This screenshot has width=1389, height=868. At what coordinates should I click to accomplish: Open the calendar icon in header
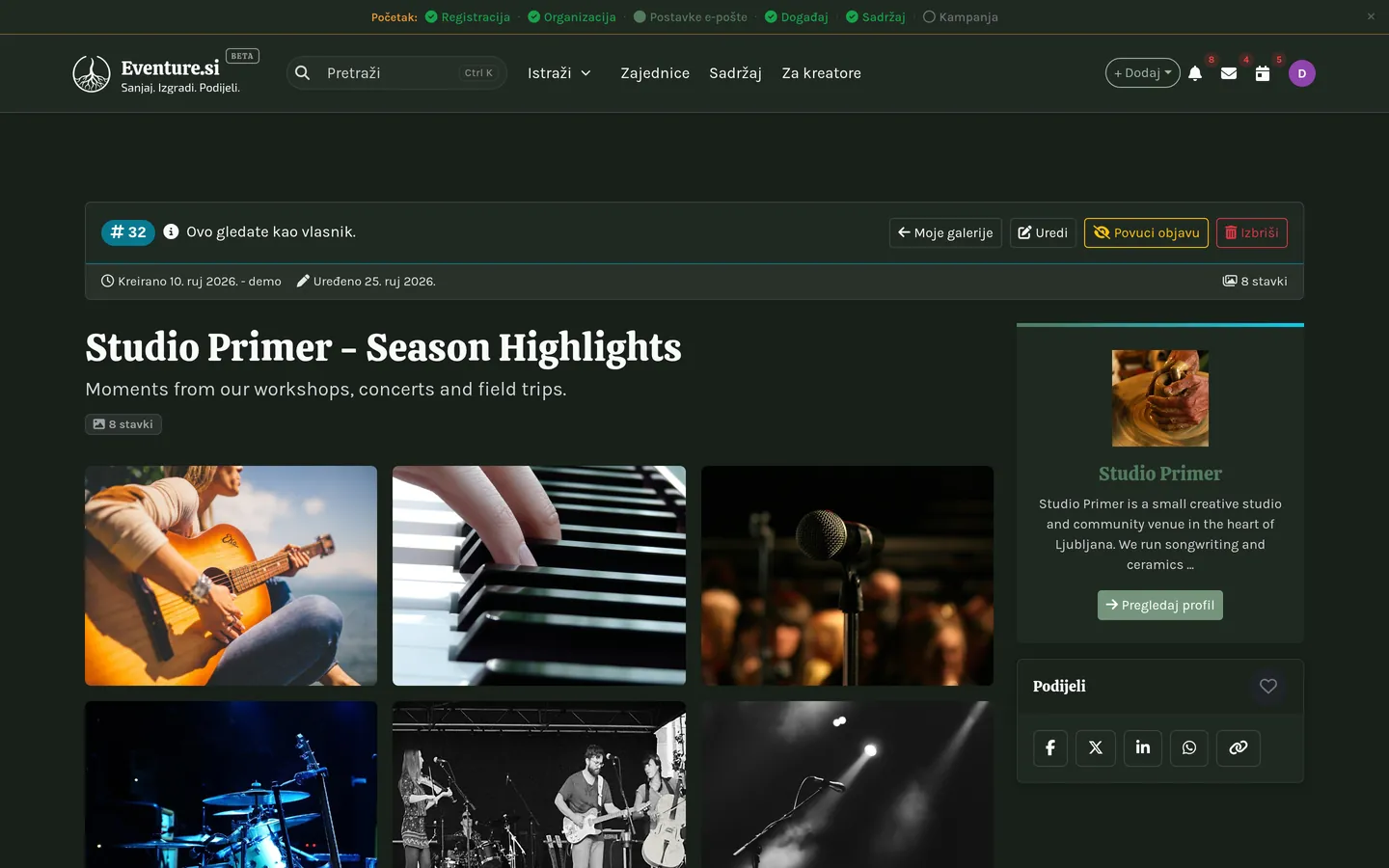pyautogui.click(x=1263, y=73)
